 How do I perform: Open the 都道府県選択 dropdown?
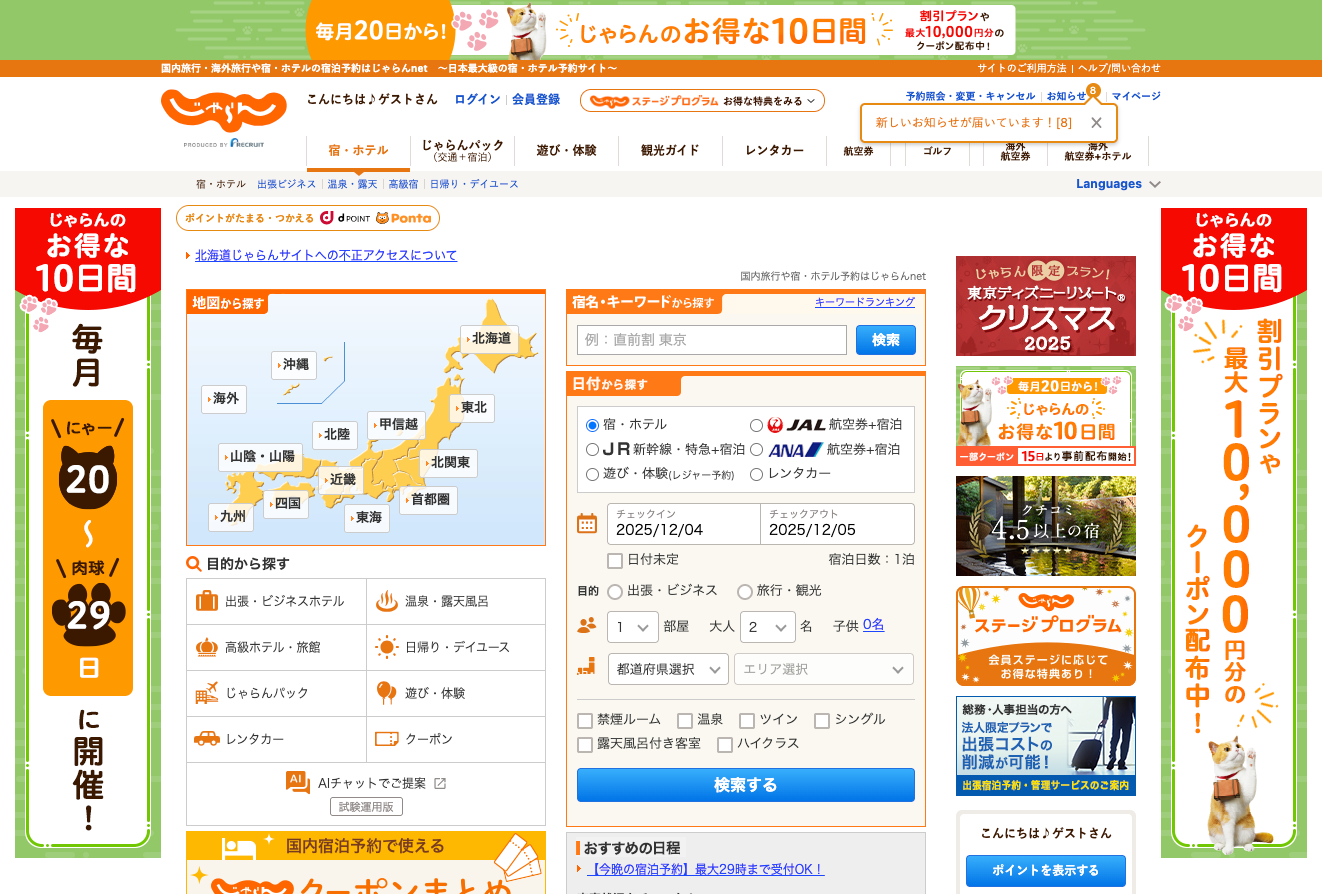(668, 668)
